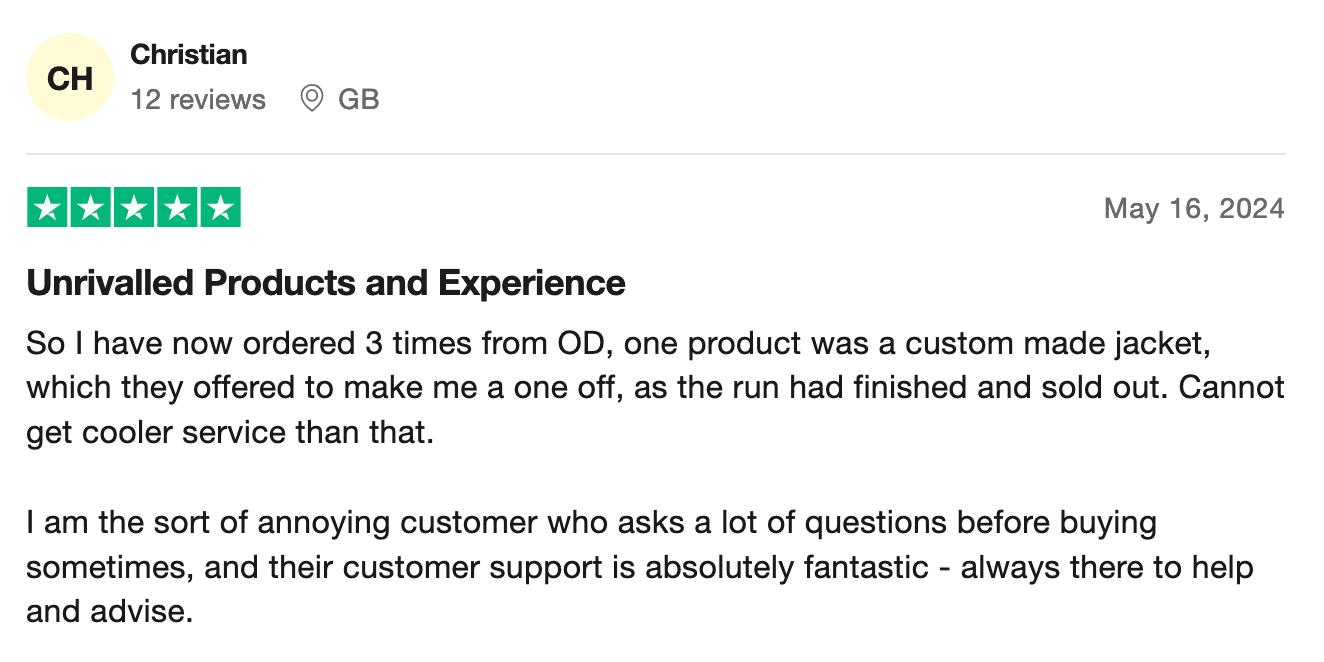Click the CH profile avatar circle
This screenshot has width=1324, height=662.
coord(70,78)
